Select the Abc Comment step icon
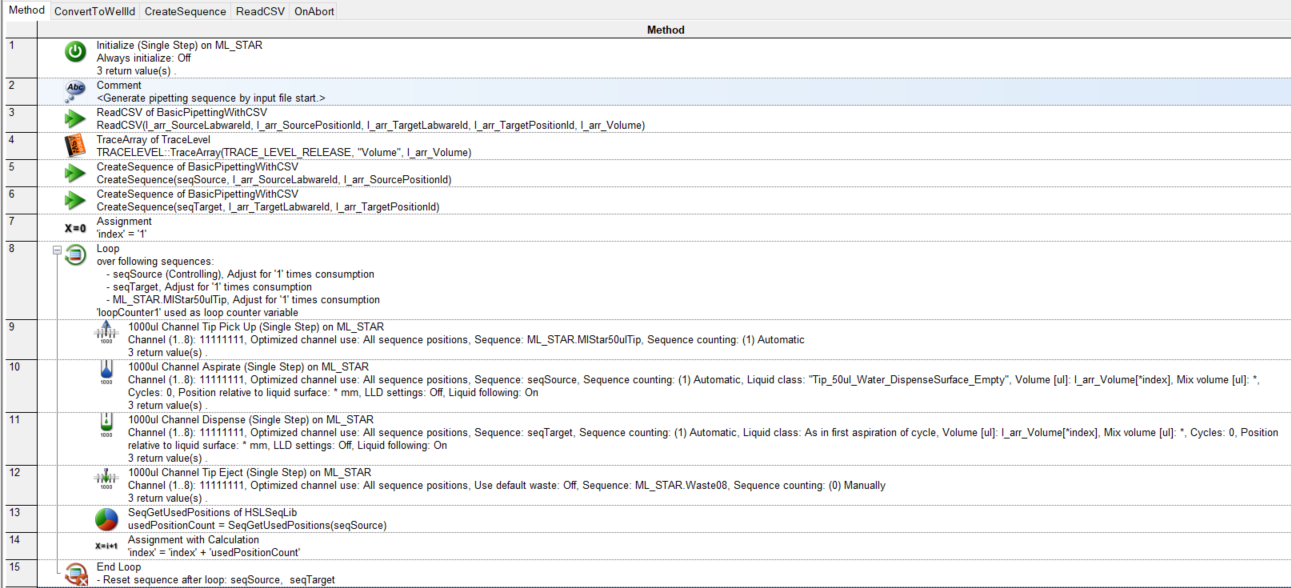 coord(76,91)
